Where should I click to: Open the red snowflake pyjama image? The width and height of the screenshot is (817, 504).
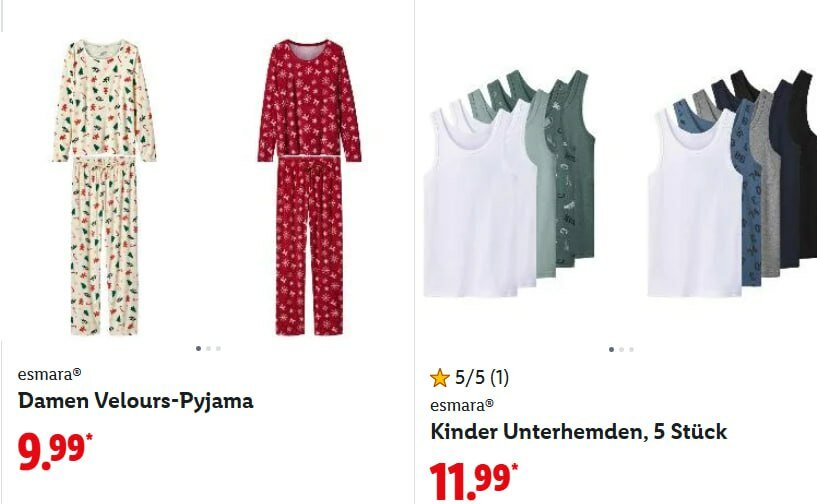(x=309, y=188)
